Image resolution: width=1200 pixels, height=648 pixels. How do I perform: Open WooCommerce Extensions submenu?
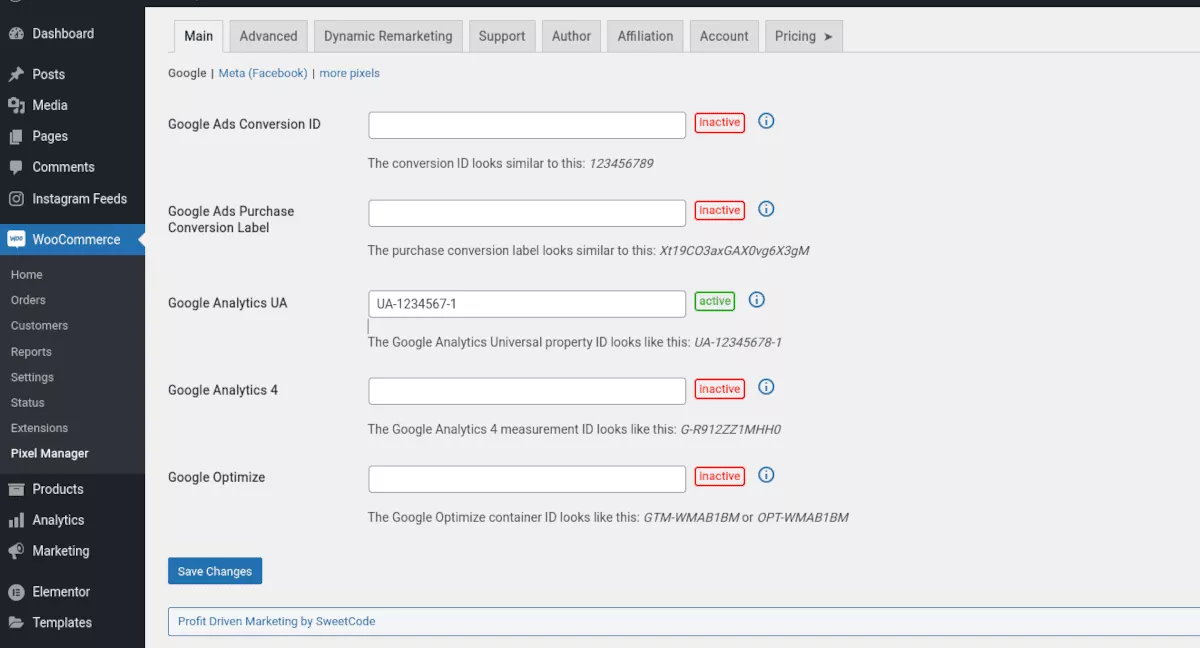(x=39, y=428)
